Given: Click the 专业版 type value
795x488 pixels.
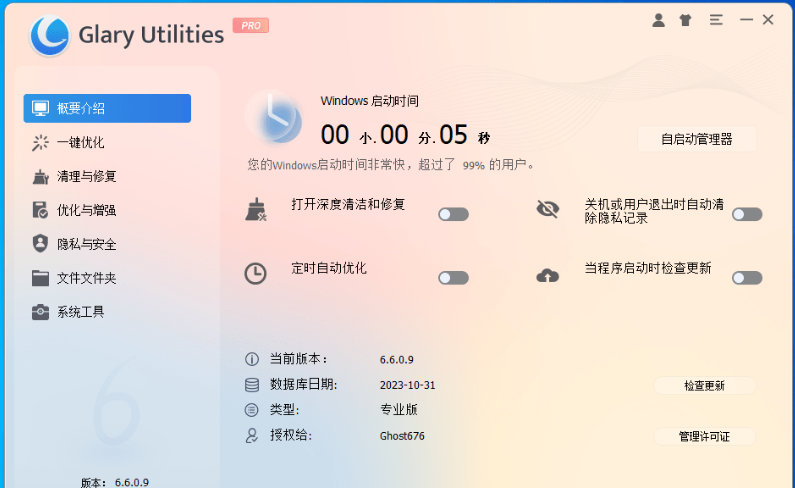Looking at the screenshot, I should 399,410.
